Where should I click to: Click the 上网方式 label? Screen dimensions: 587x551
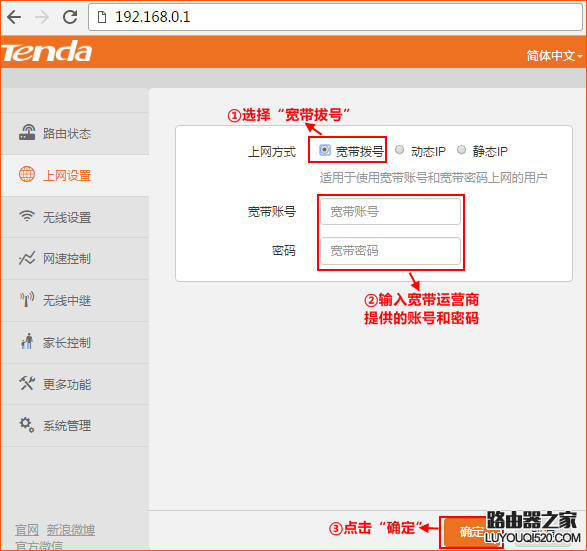tap(272, 152)
